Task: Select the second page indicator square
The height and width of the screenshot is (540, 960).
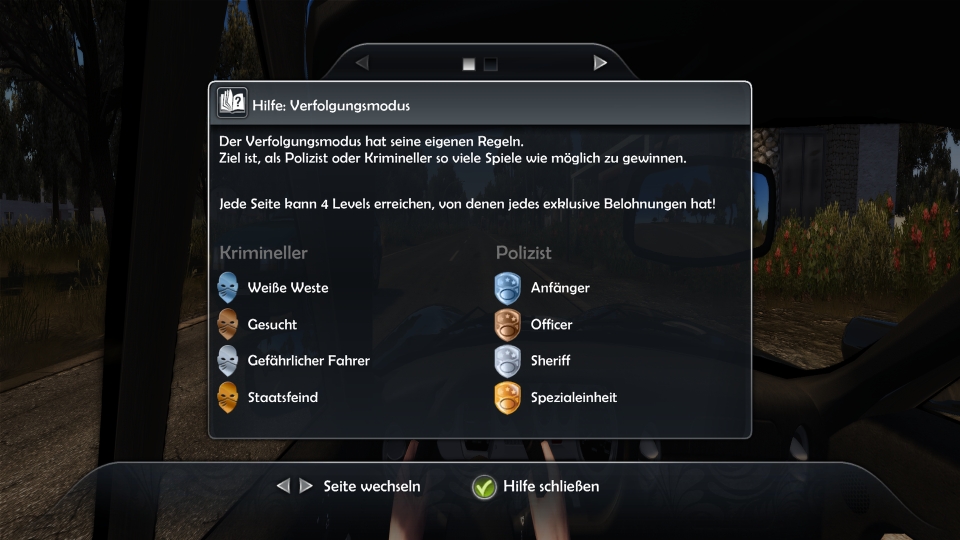Action: [x=490, y=64]
